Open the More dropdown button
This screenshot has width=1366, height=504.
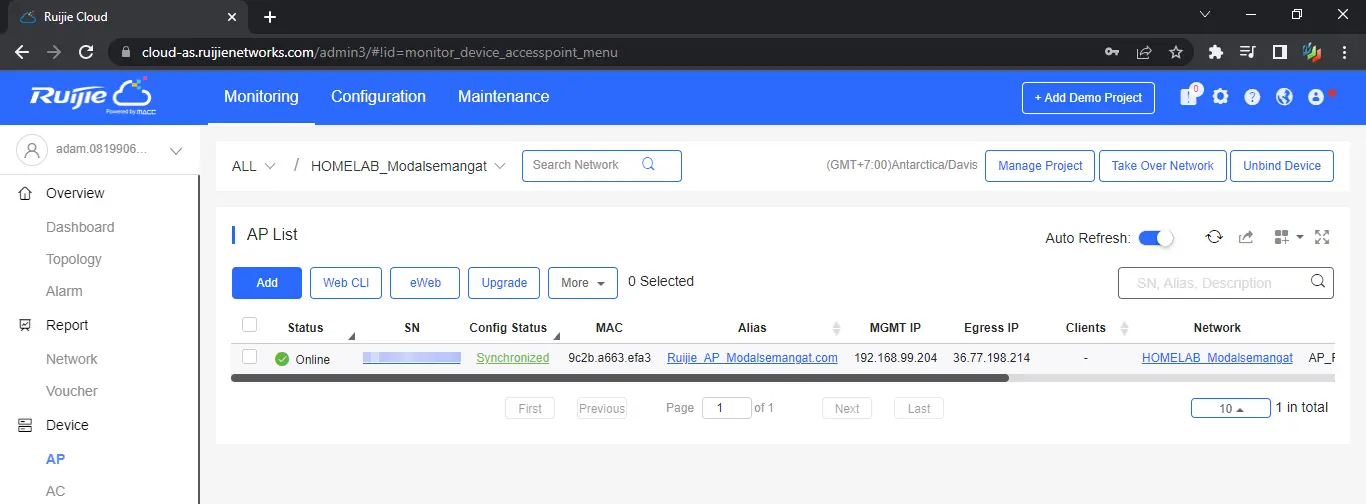click(583, 283)
